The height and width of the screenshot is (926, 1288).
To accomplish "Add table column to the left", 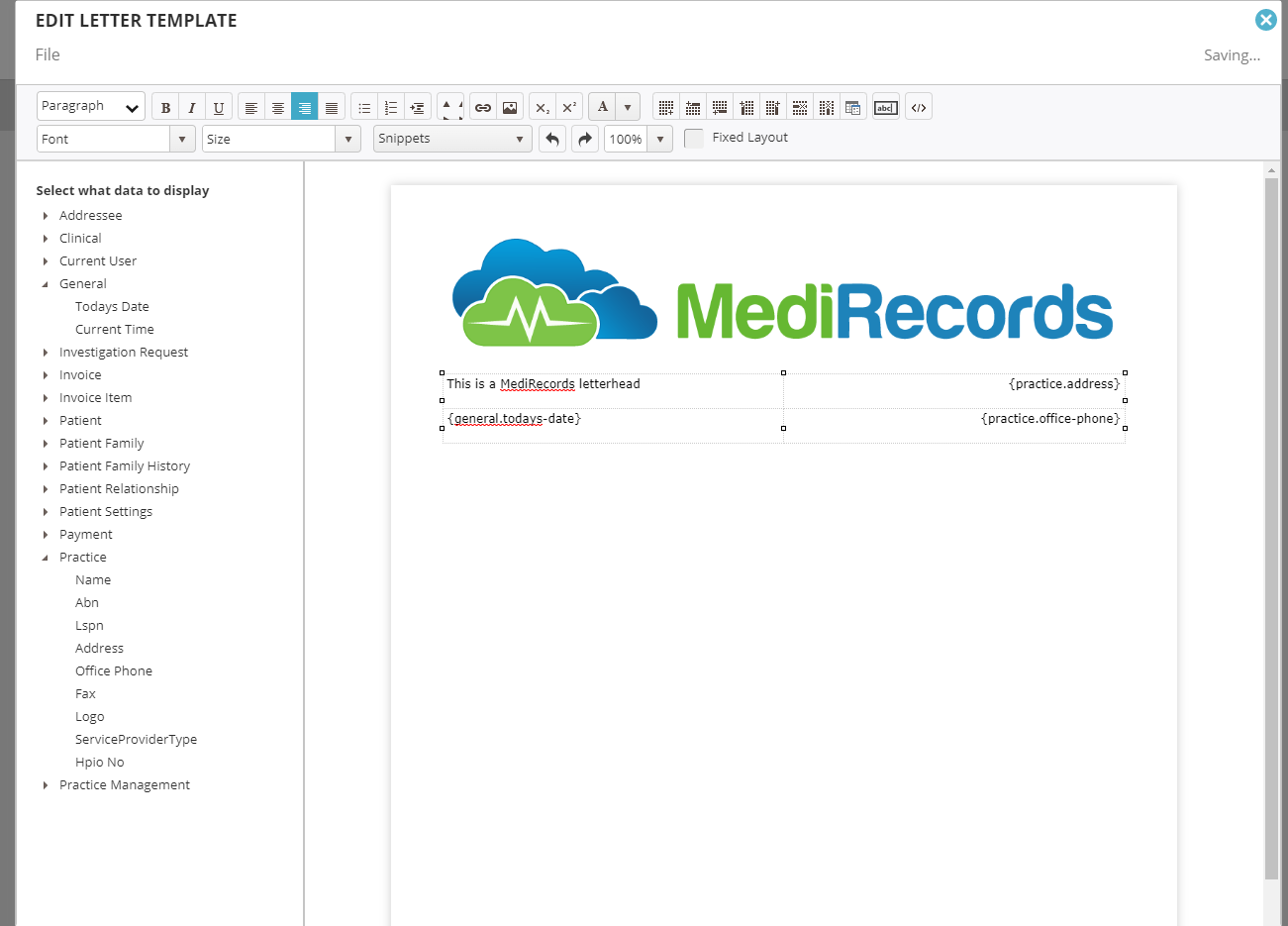I will coord(746,107).
